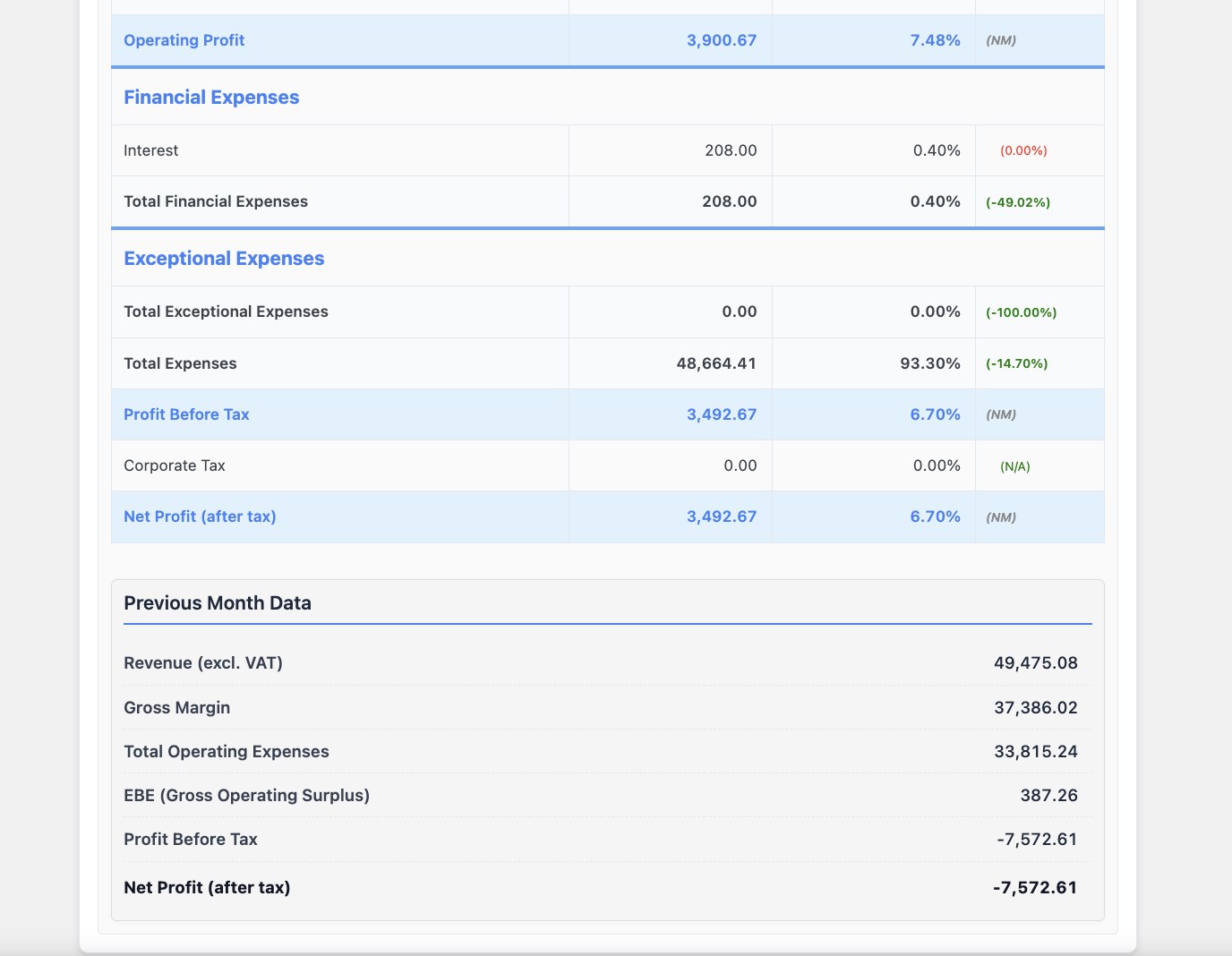This screenshot has width=1232, height=956.
Task: Select the "EBE (Gross Operating Surplus)" label
Action: 246,796
